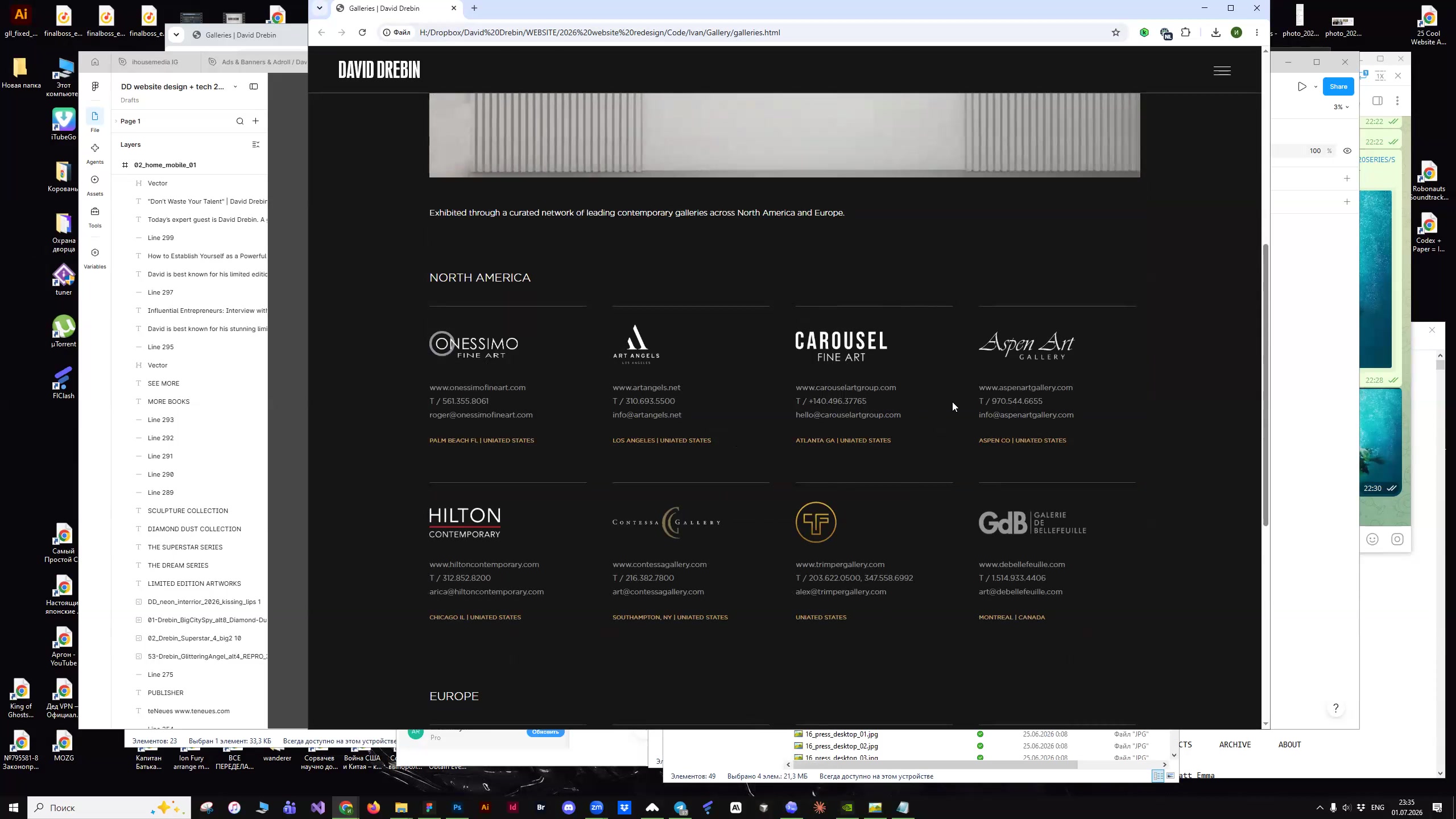This screenshot has height=819, width=1456.
Task: Open Figma main menu logo icon
Action: click(95, 86)
